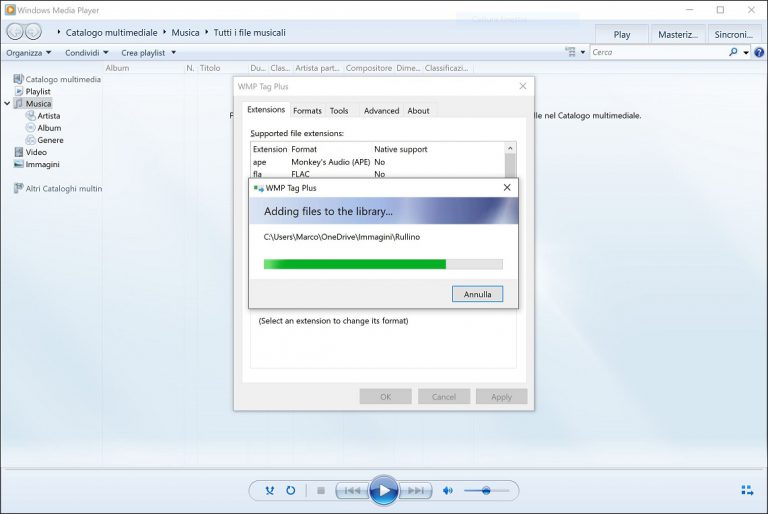Click Tutti i file musicali breadcrumb

click(x=249, y=32)
